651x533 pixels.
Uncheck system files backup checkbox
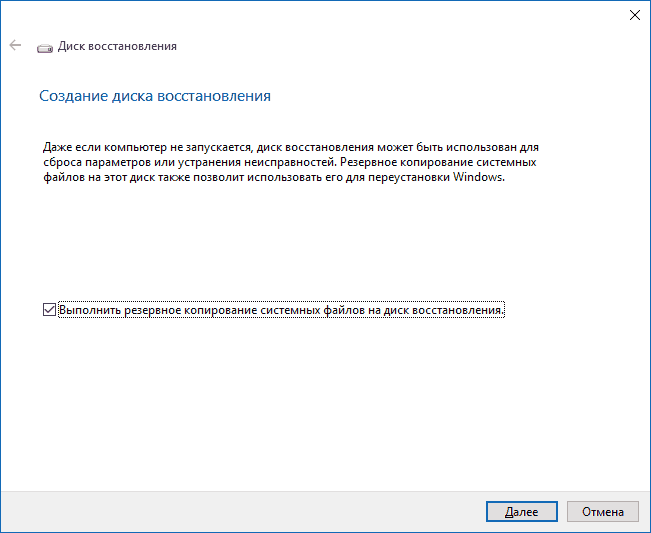click(x=49, y=310)
